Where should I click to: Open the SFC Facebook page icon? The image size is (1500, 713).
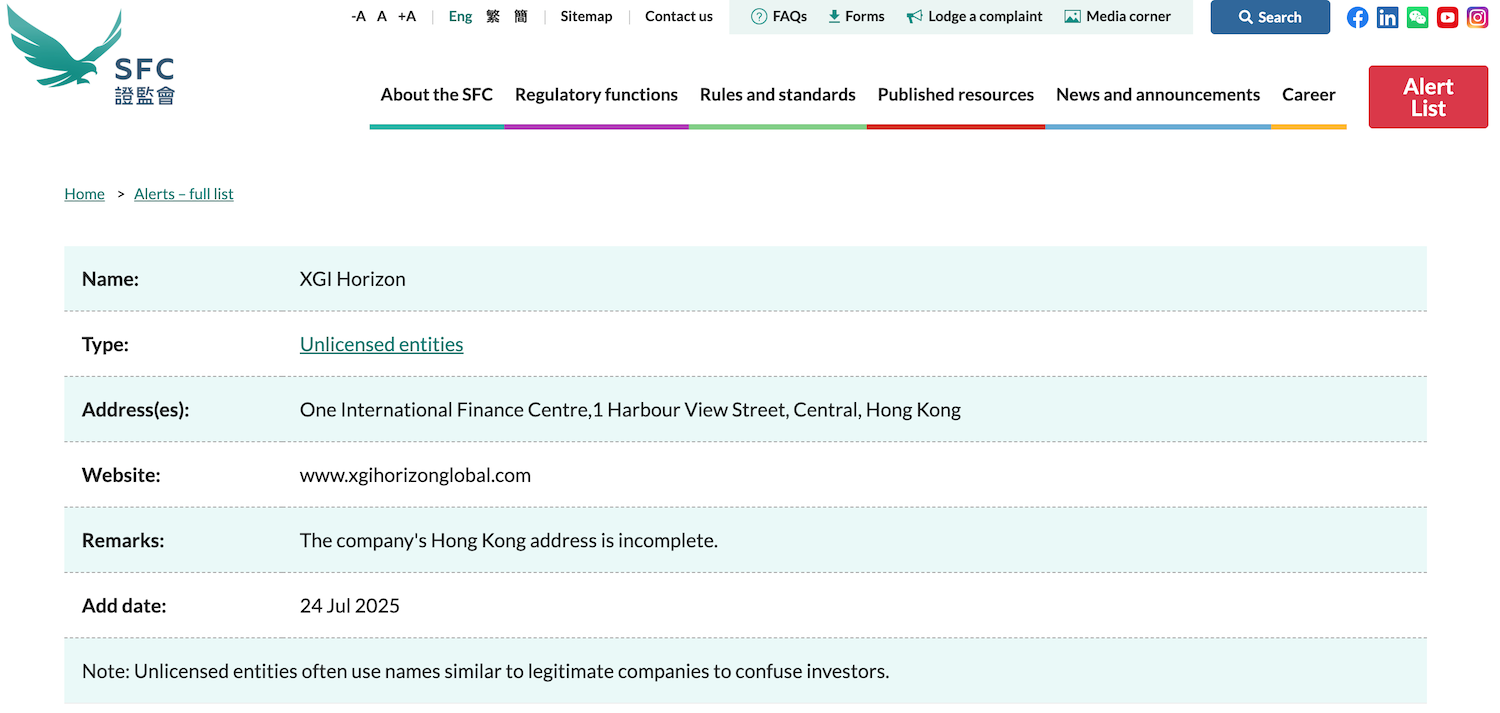[x=1357, y=17]
